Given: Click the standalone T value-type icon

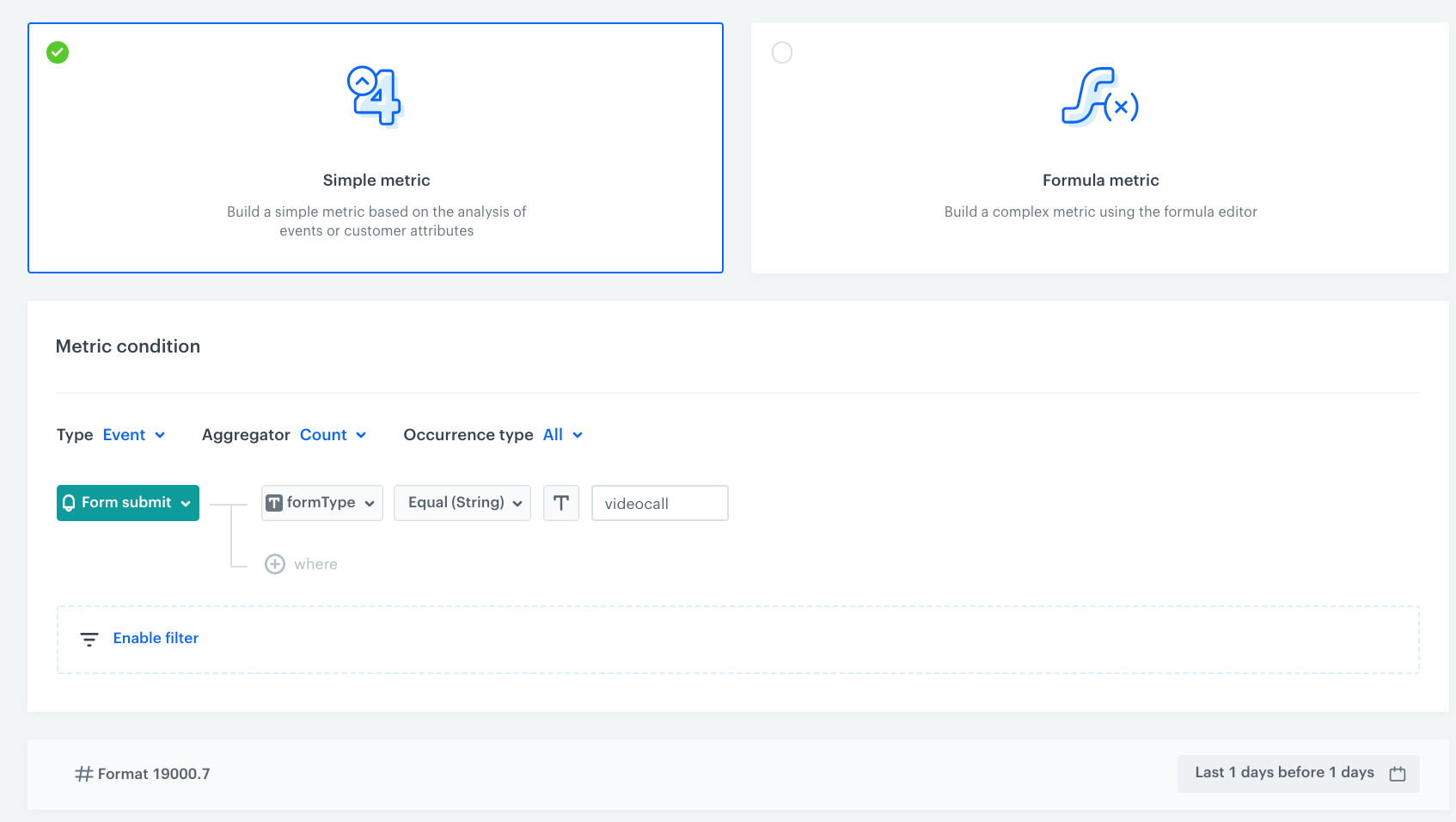Looking at the screenshot, I should click(x=560, y=503).
